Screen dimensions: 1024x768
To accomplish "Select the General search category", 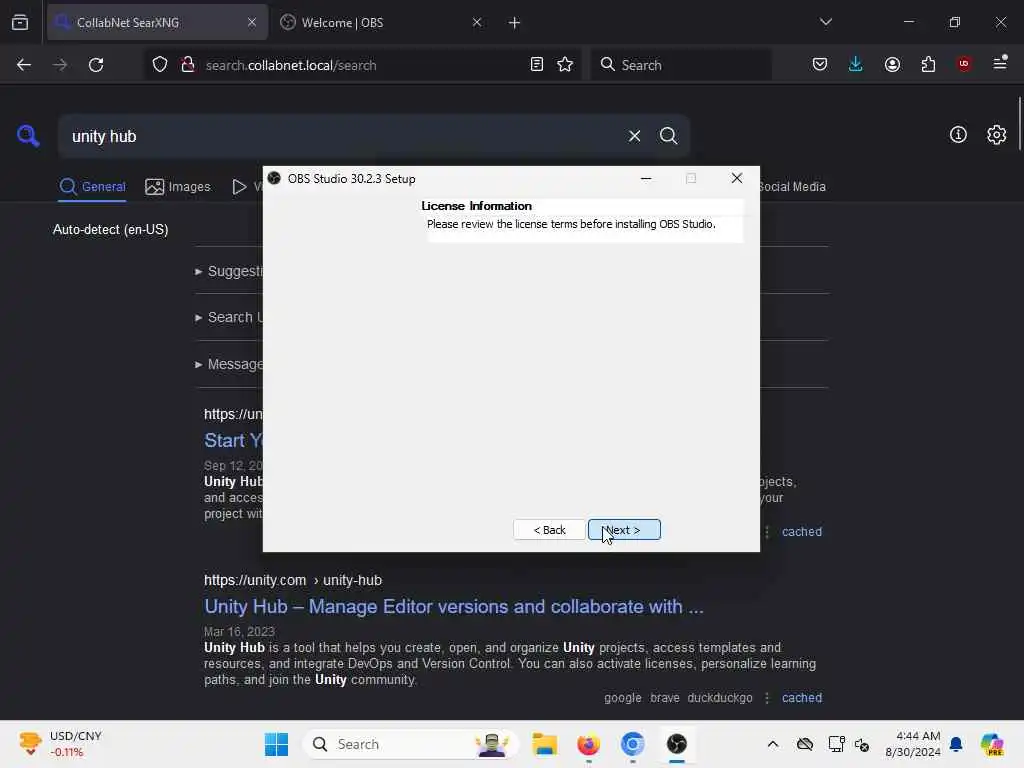I will pyautogui.click(x=92, y=187).
